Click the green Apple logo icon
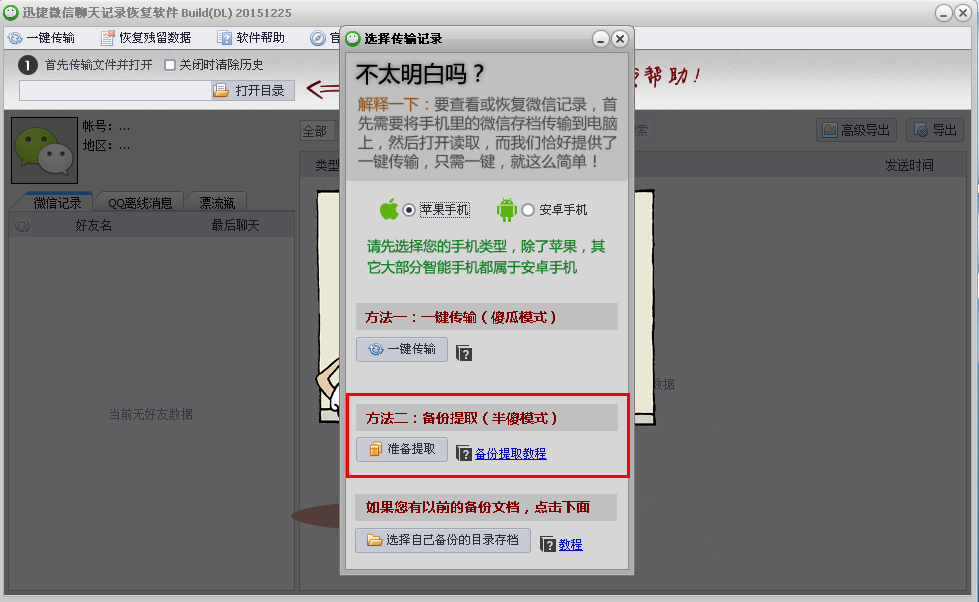 (389, 209)
